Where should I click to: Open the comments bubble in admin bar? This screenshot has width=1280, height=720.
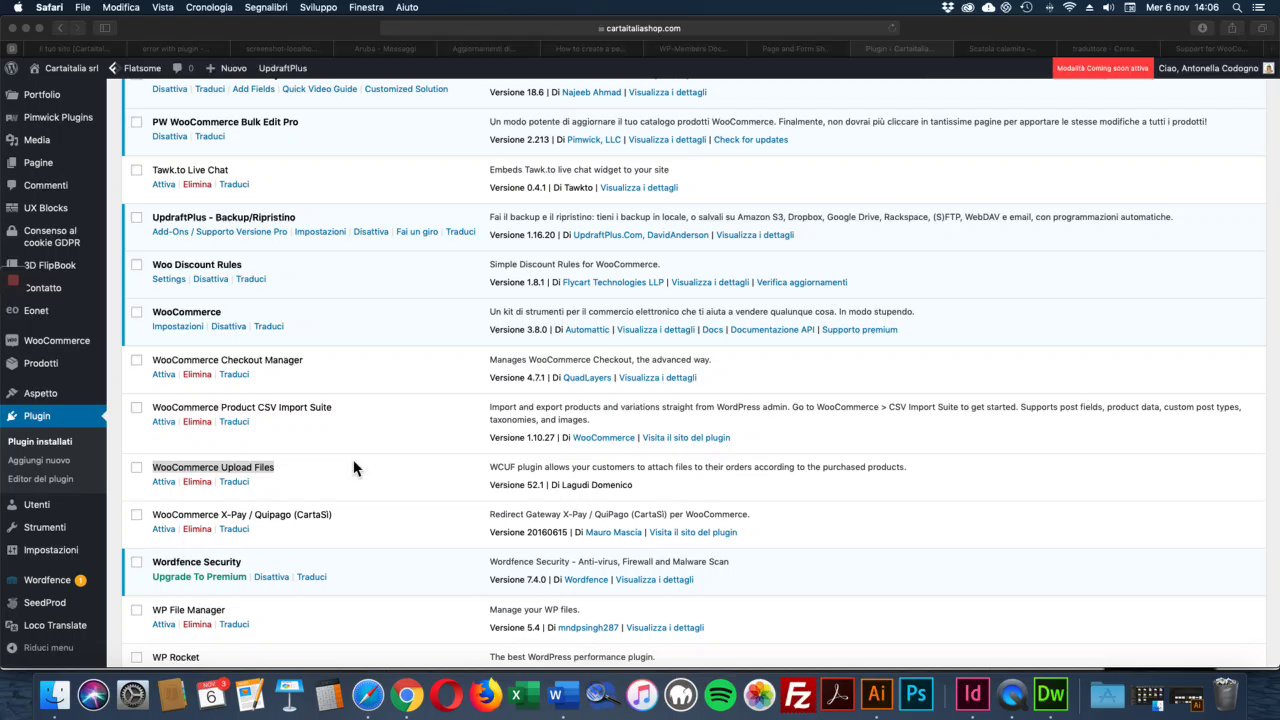click(x=182, y=68)
